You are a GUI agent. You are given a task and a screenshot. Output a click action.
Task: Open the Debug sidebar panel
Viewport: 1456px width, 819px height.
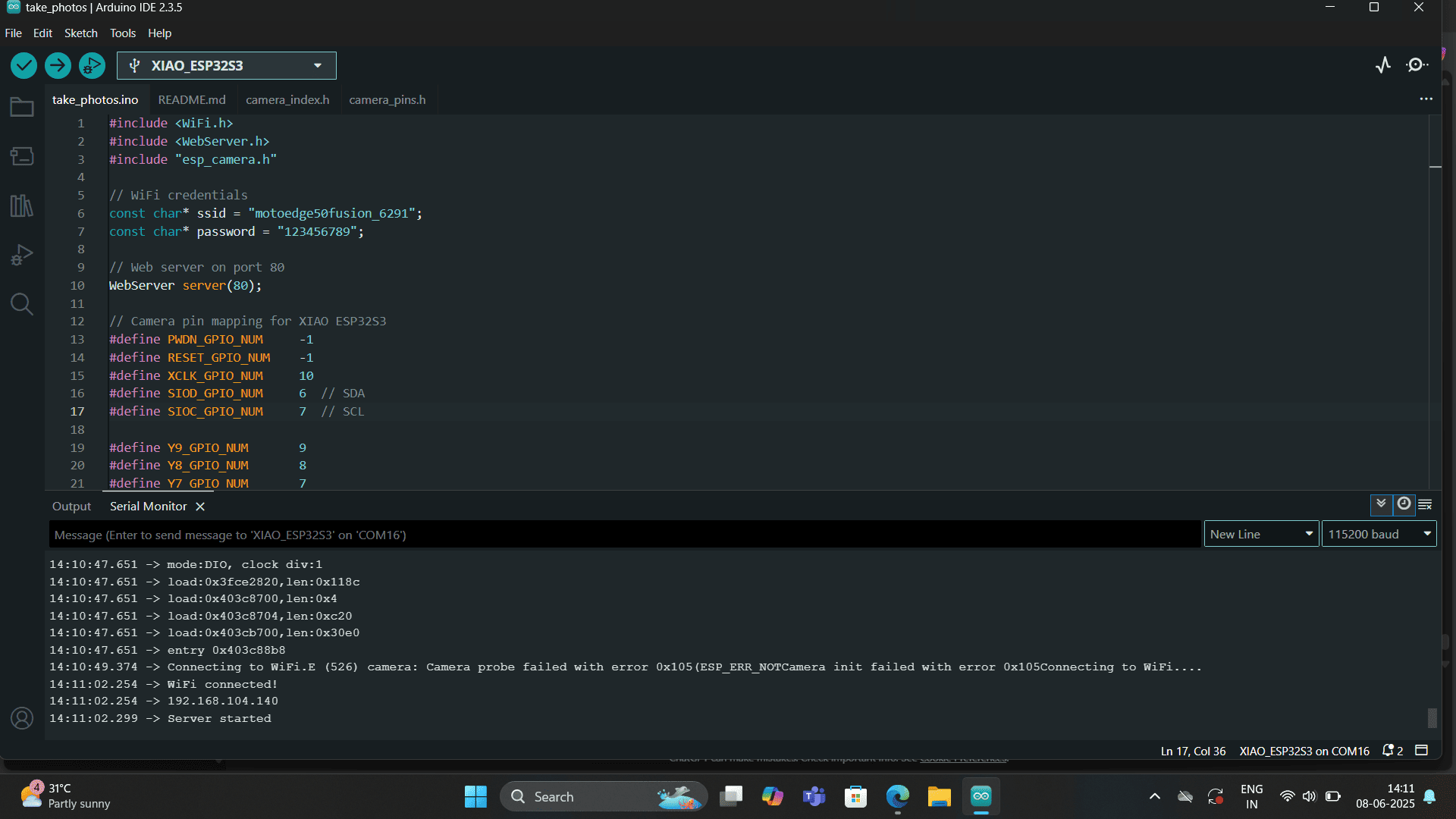[22, 255]
